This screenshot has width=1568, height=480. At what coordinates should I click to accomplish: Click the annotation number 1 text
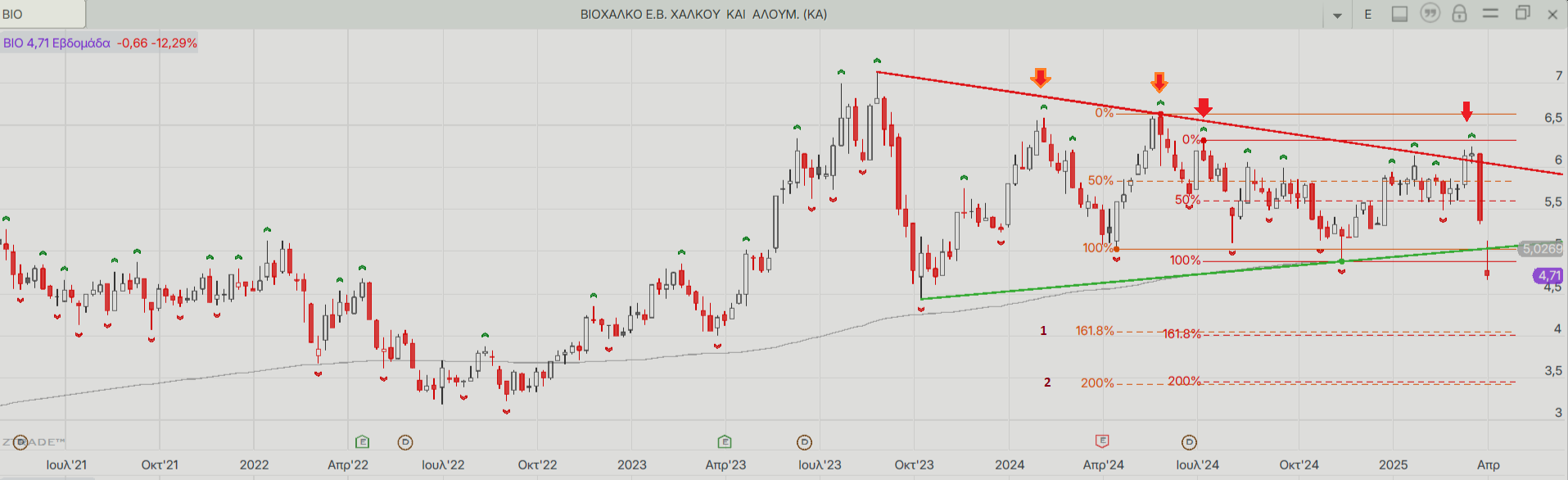(x=1043, y=331)
